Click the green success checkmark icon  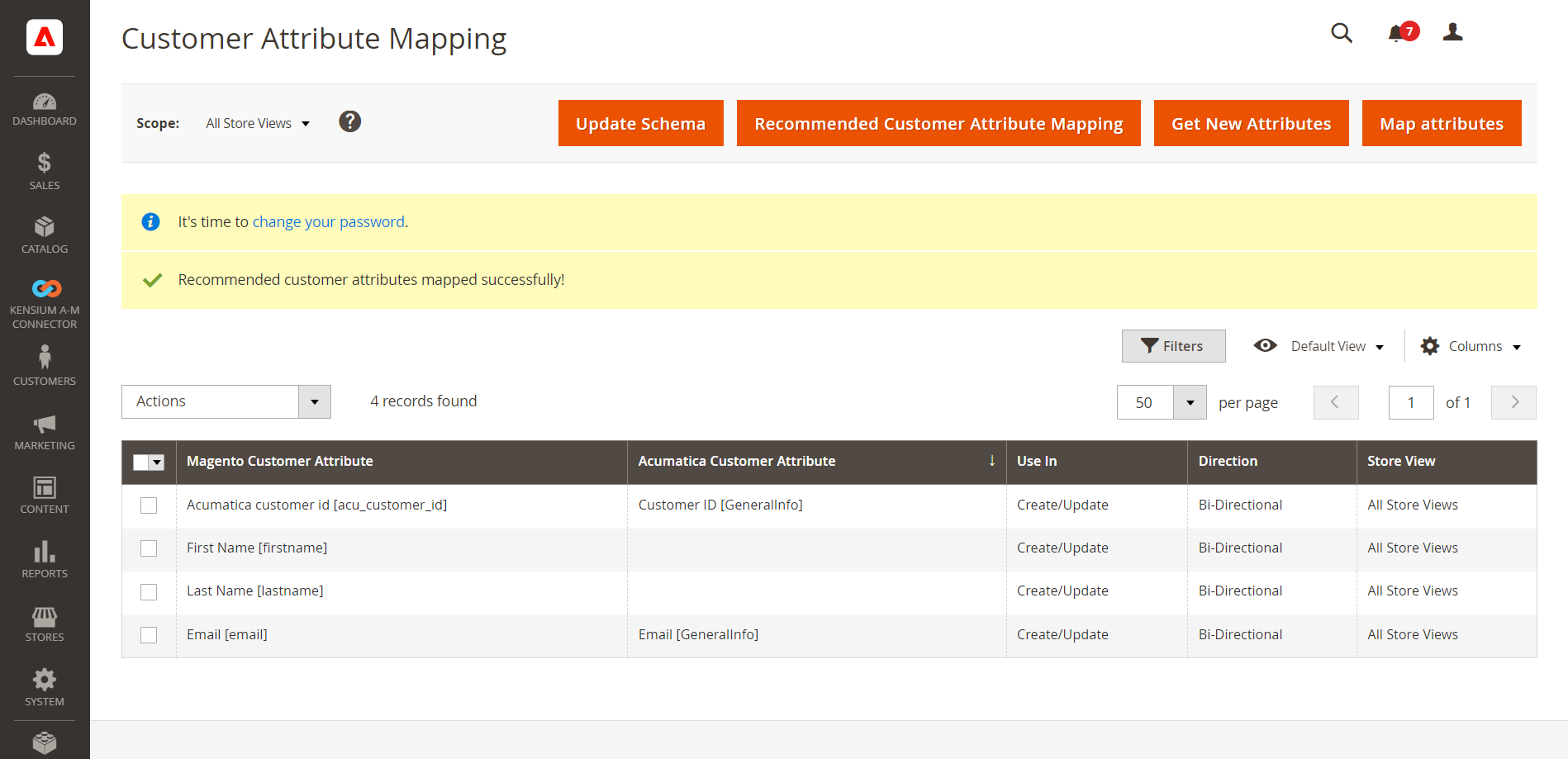tap(152, 280)
